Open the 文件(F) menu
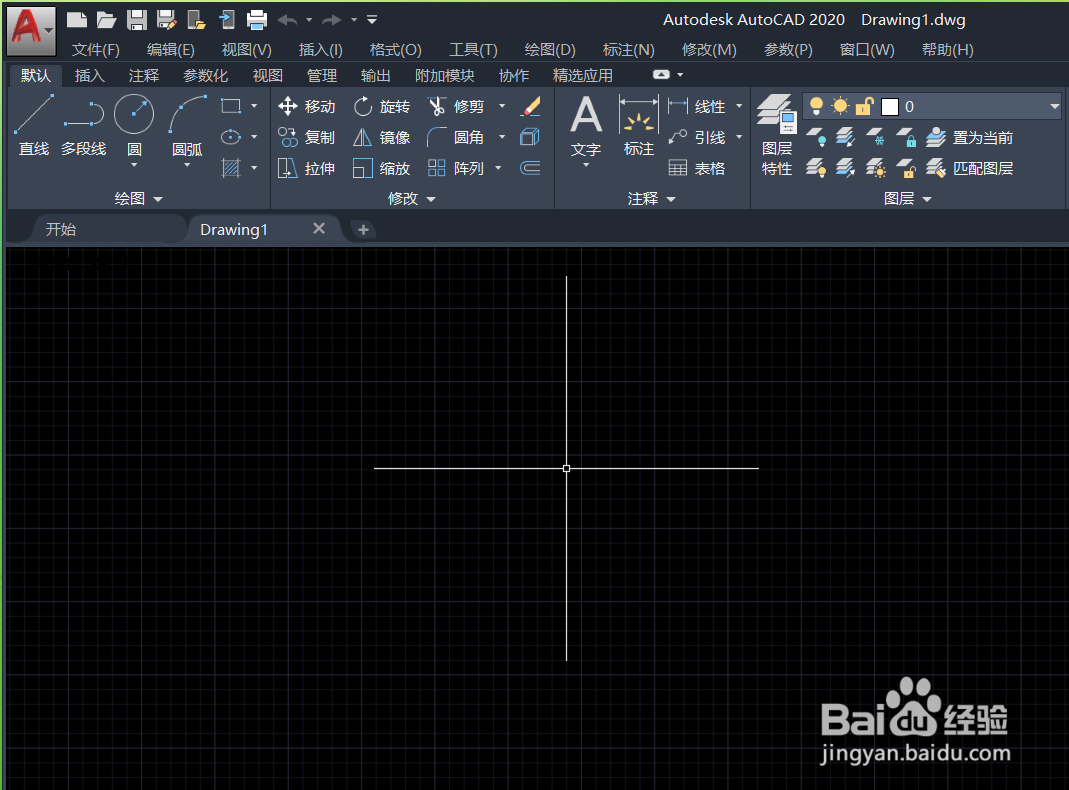Image resolution: width=1069 pixels, height=790 pixels. [x=95, y=50]
